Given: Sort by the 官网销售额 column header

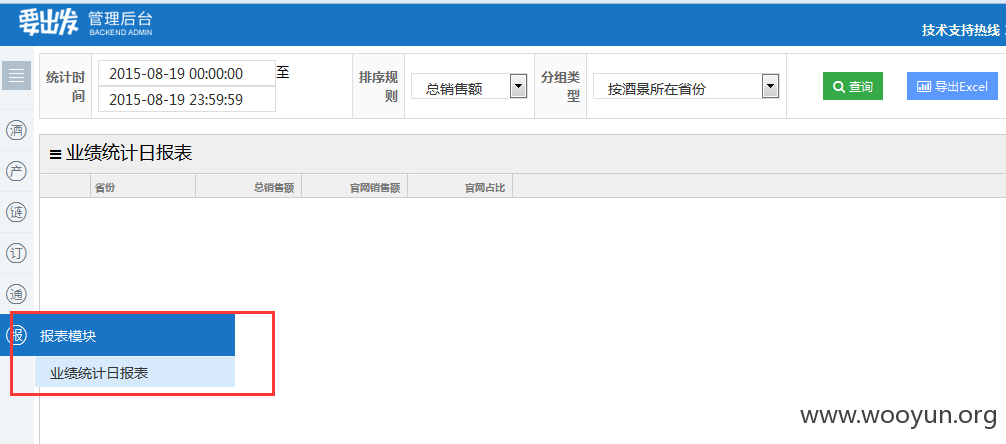Looking at the screenshot, I should (354, 187).
